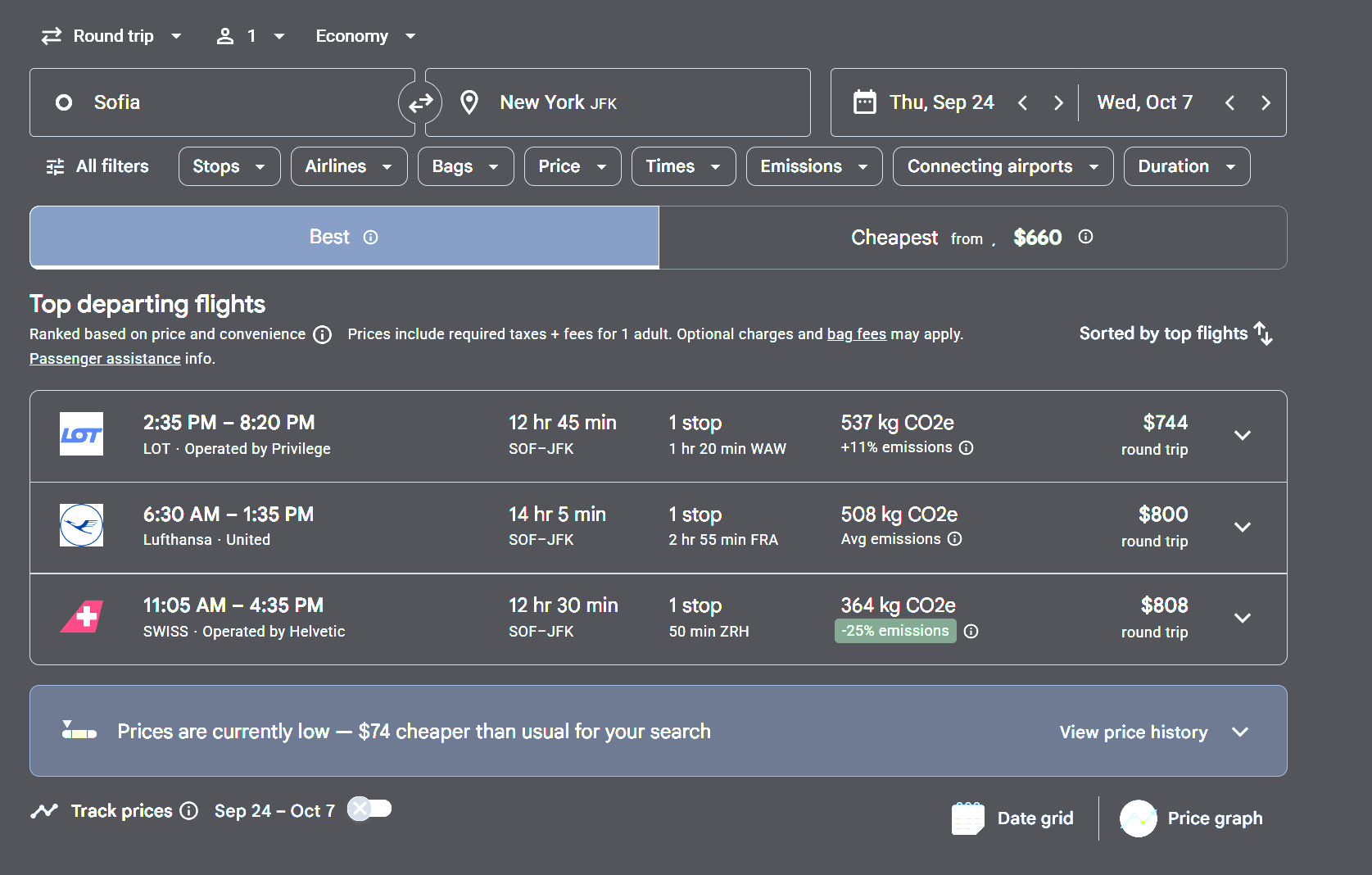Open the Times filter dropdown

point(684,166)
